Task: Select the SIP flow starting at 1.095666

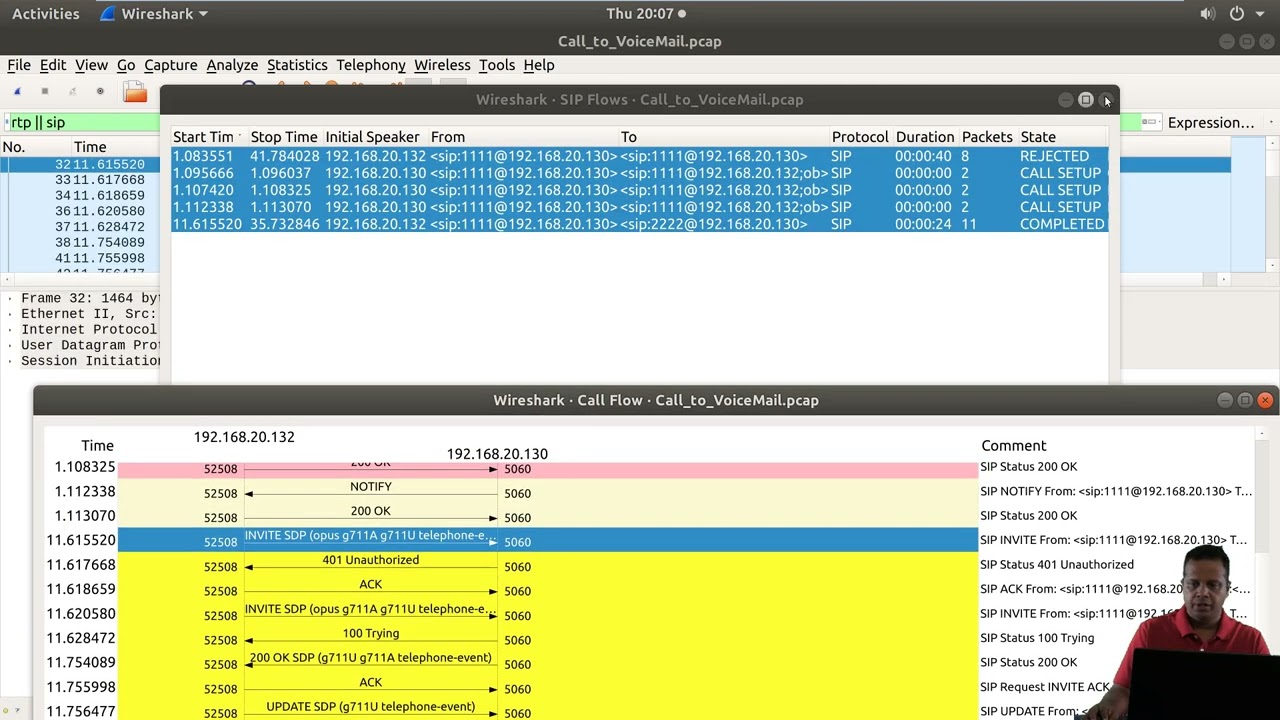Action: click(x=639, y=173)
